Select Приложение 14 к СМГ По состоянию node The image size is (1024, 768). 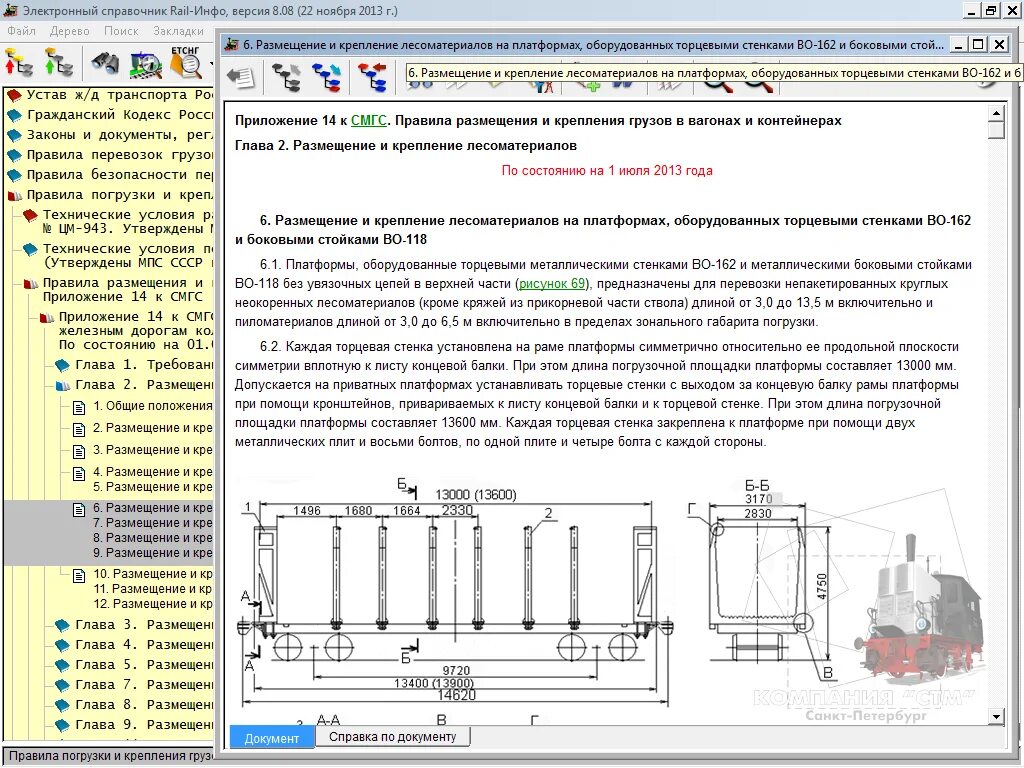(x=136, y=330)
